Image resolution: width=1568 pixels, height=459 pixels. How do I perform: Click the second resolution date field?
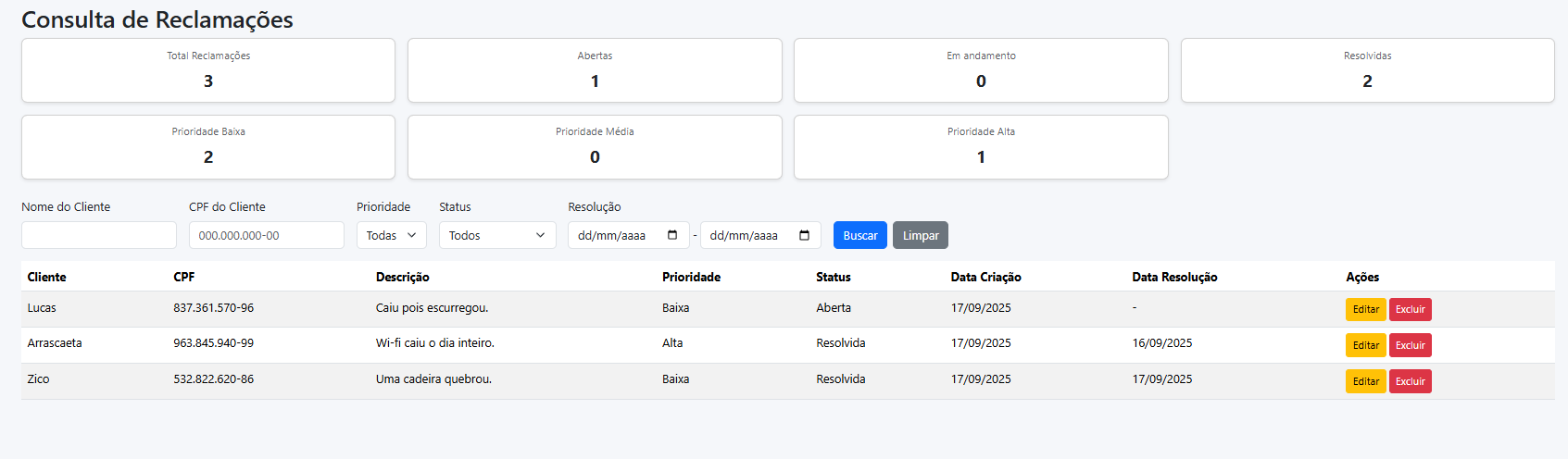point(760,235)
